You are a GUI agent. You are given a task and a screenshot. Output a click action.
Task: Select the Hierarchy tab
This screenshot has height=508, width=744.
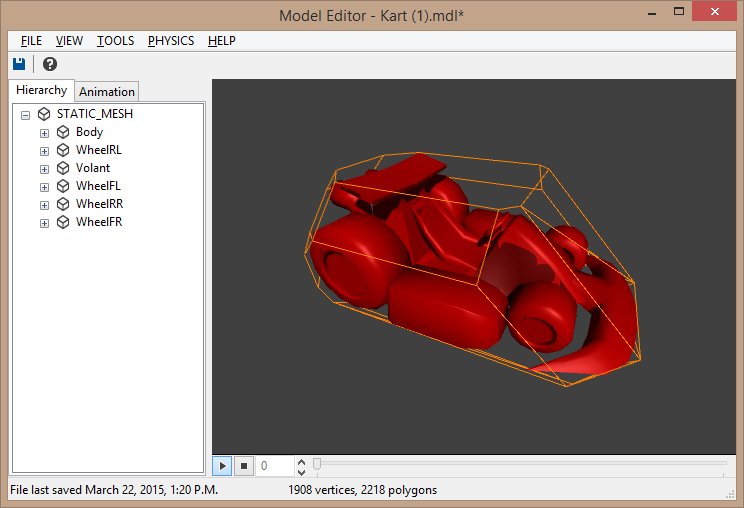(42, 90)
